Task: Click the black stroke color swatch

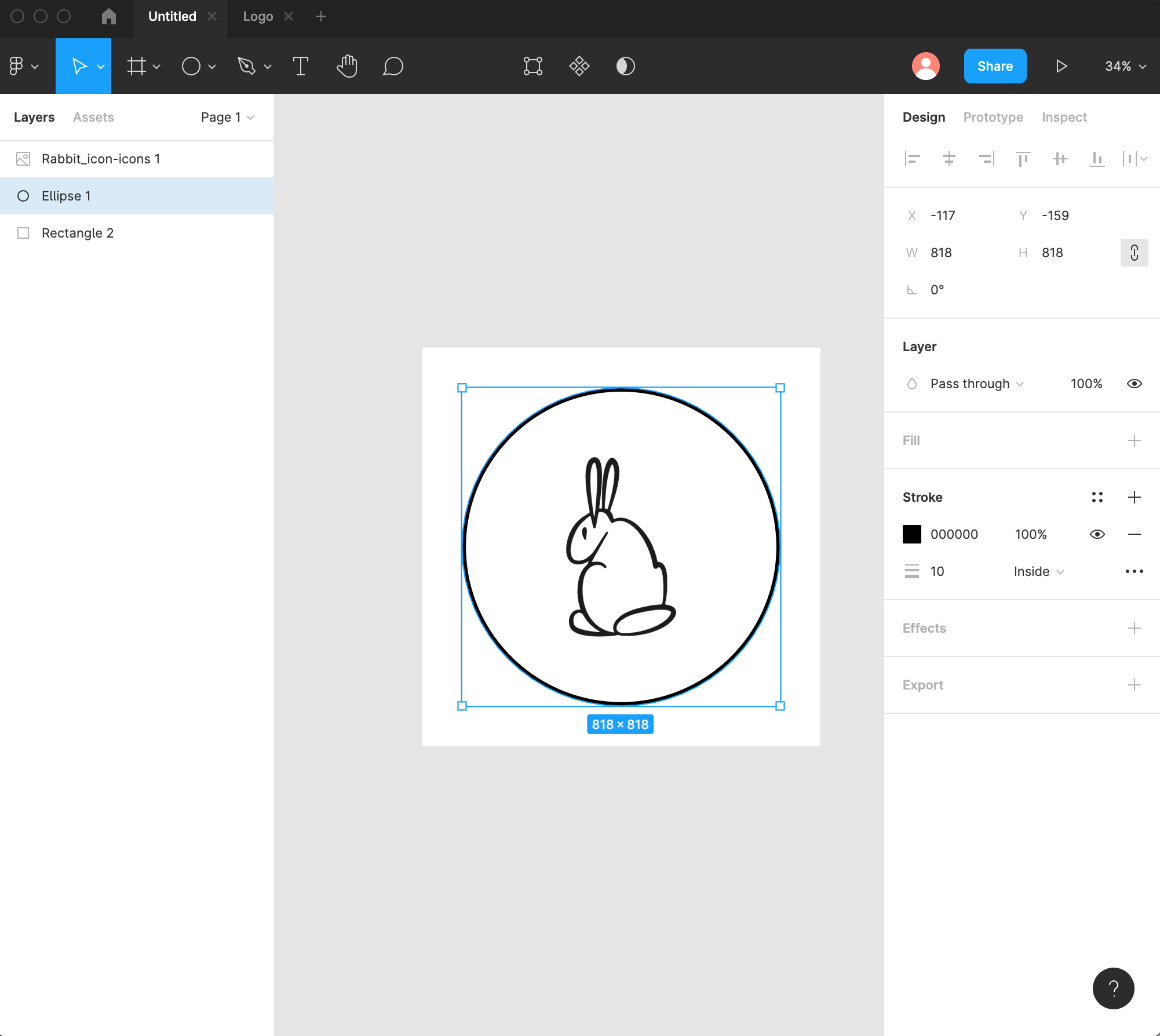Action: click(911, 534)
